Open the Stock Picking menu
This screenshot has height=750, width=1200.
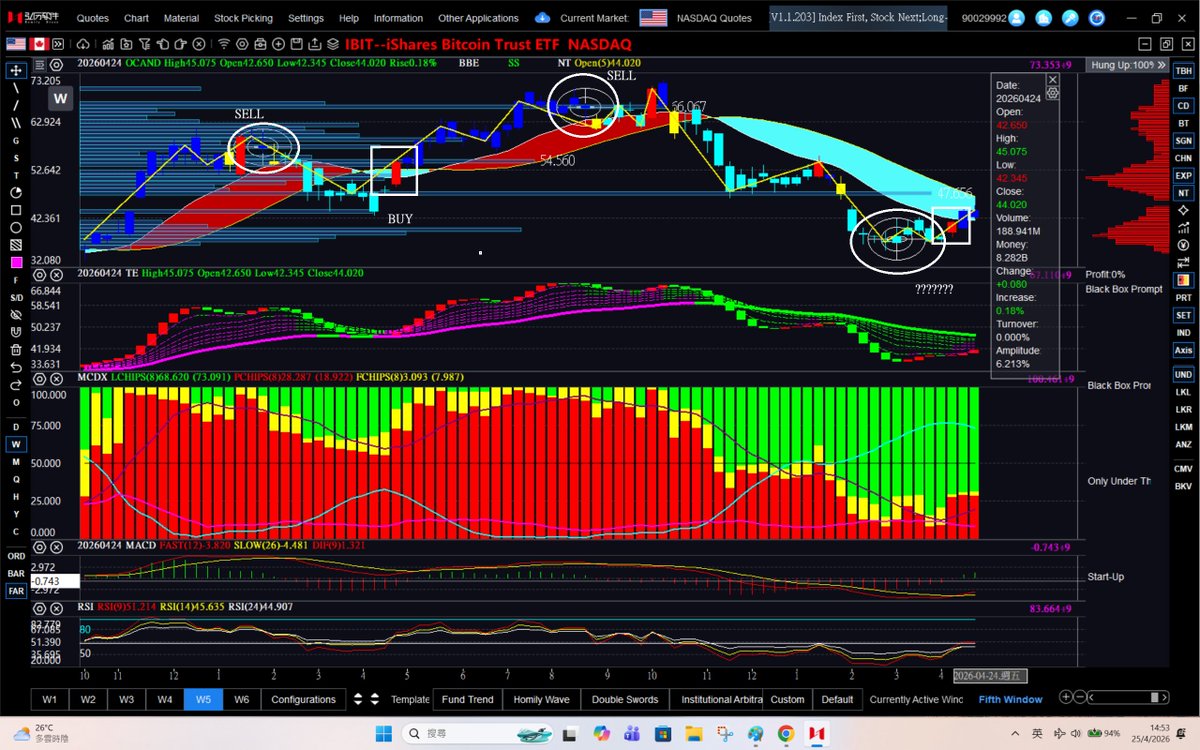[241, 18]
